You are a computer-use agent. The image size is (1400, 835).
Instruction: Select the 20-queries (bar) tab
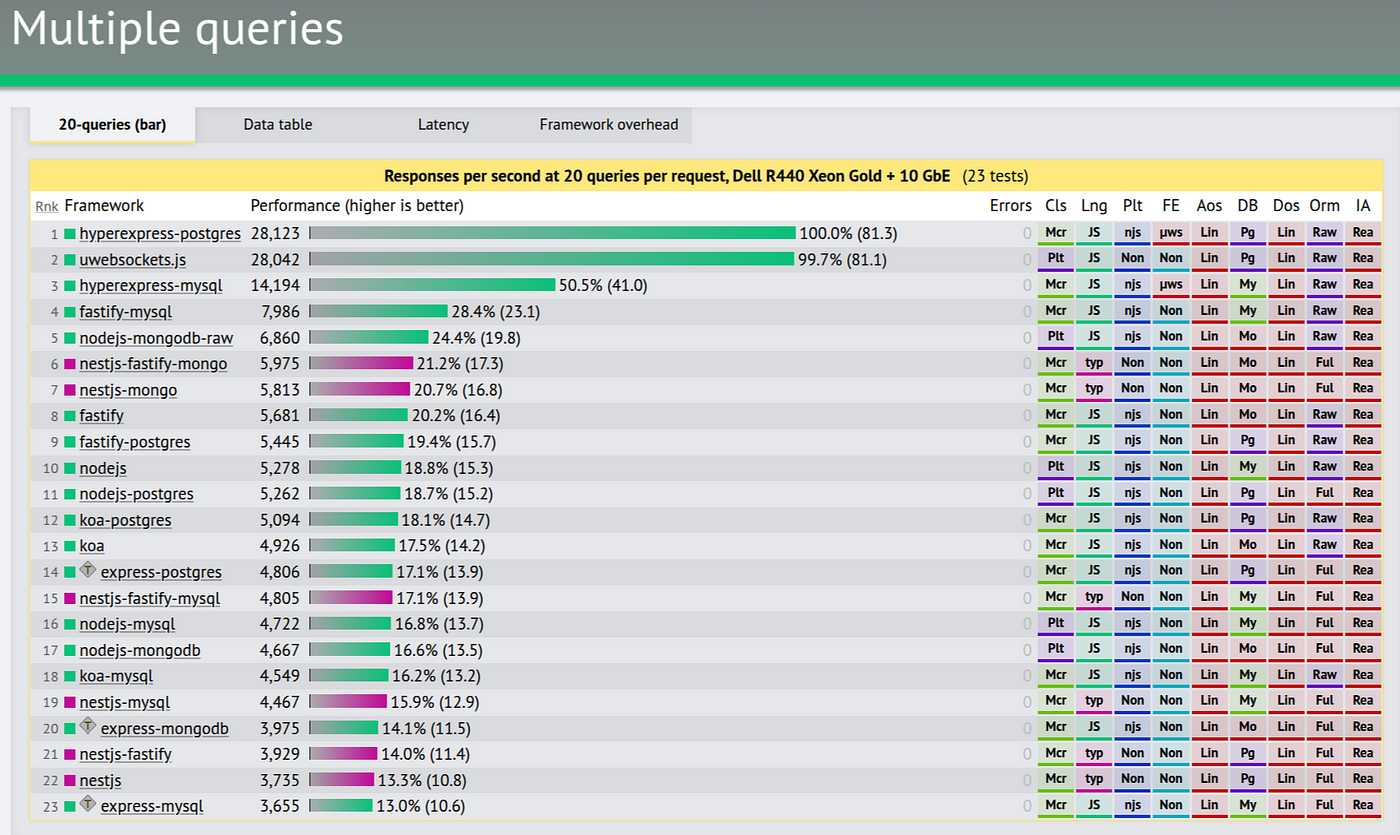(112, 125)
